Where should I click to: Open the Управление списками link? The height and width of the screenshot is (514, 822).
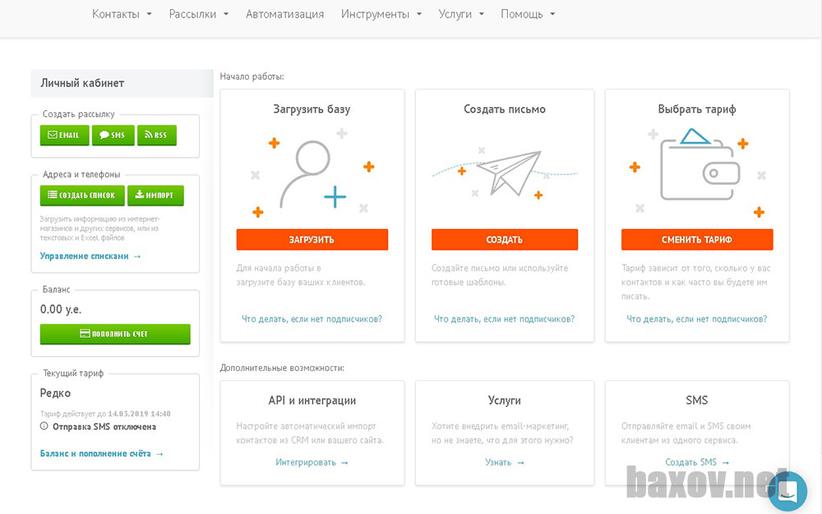[x=90, y=256]
